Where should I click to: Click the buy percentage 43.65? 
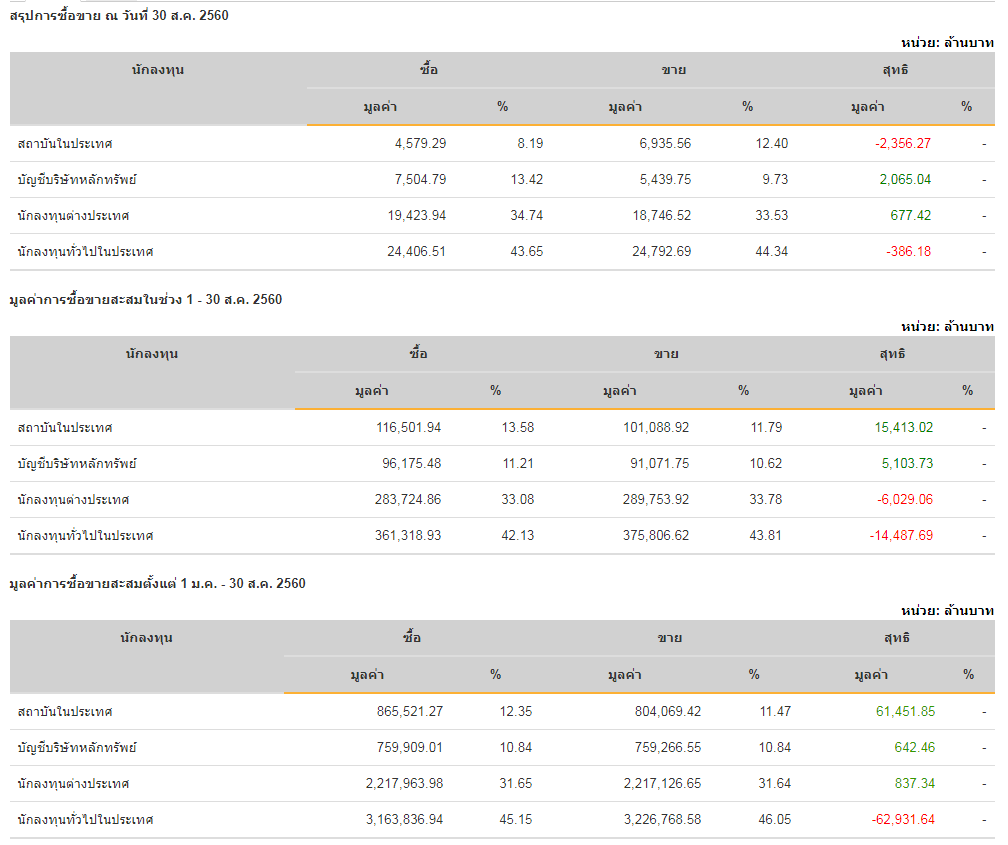(527, 251)
